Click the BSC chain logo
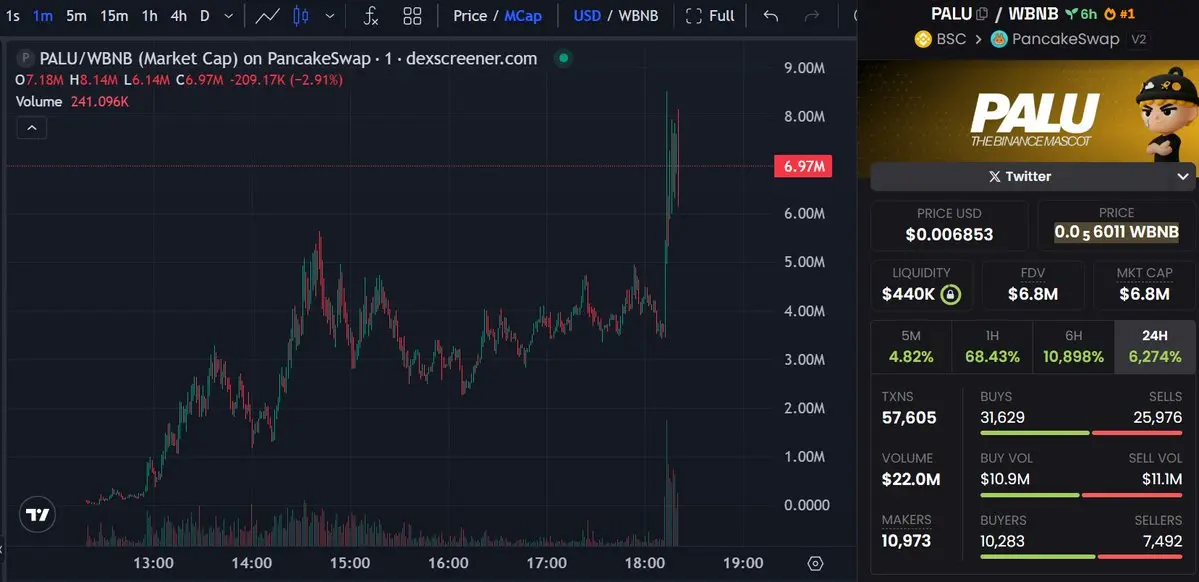1199x582 pixels. point(923,39)
